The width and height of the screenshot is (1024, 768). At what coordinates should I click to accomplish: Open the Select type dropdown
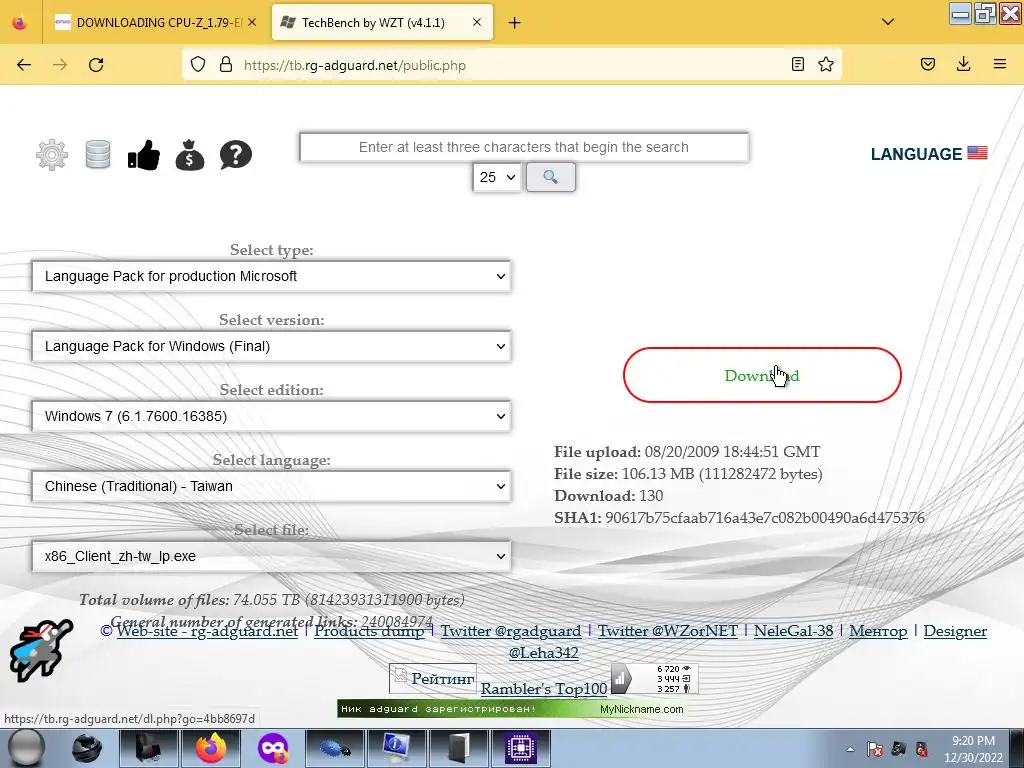tap(271, 276)
